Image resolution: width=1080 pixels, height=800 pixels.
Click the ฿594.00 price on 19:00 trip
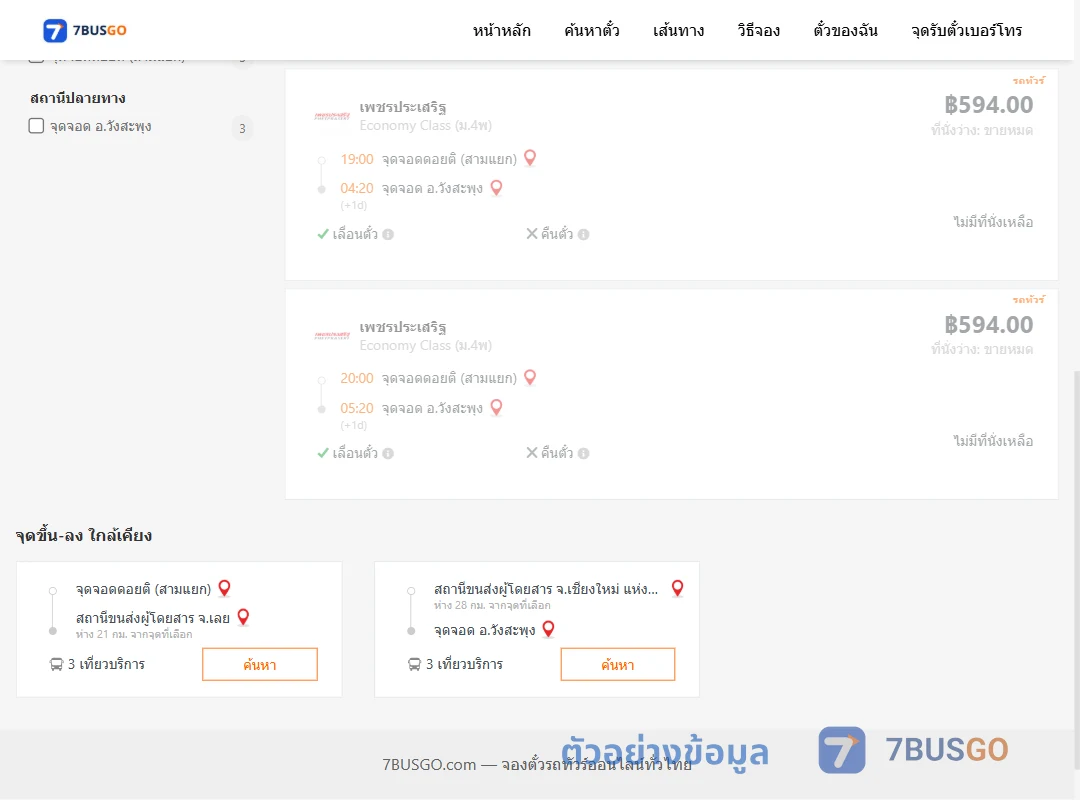pyautogui.click(x=988, y=105)
